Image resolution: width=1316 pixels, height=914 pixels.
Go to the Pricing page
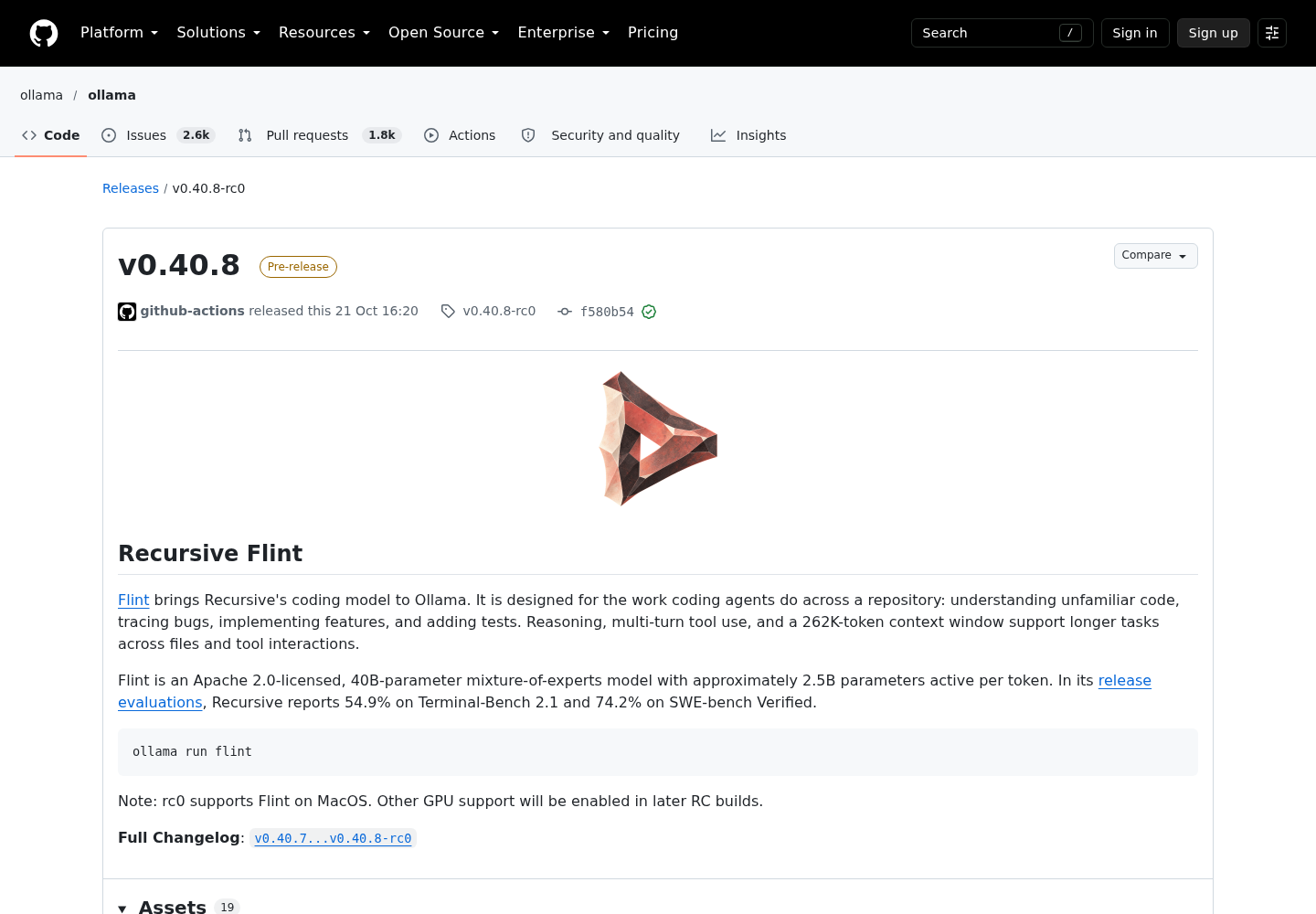[x=653, y=33]
